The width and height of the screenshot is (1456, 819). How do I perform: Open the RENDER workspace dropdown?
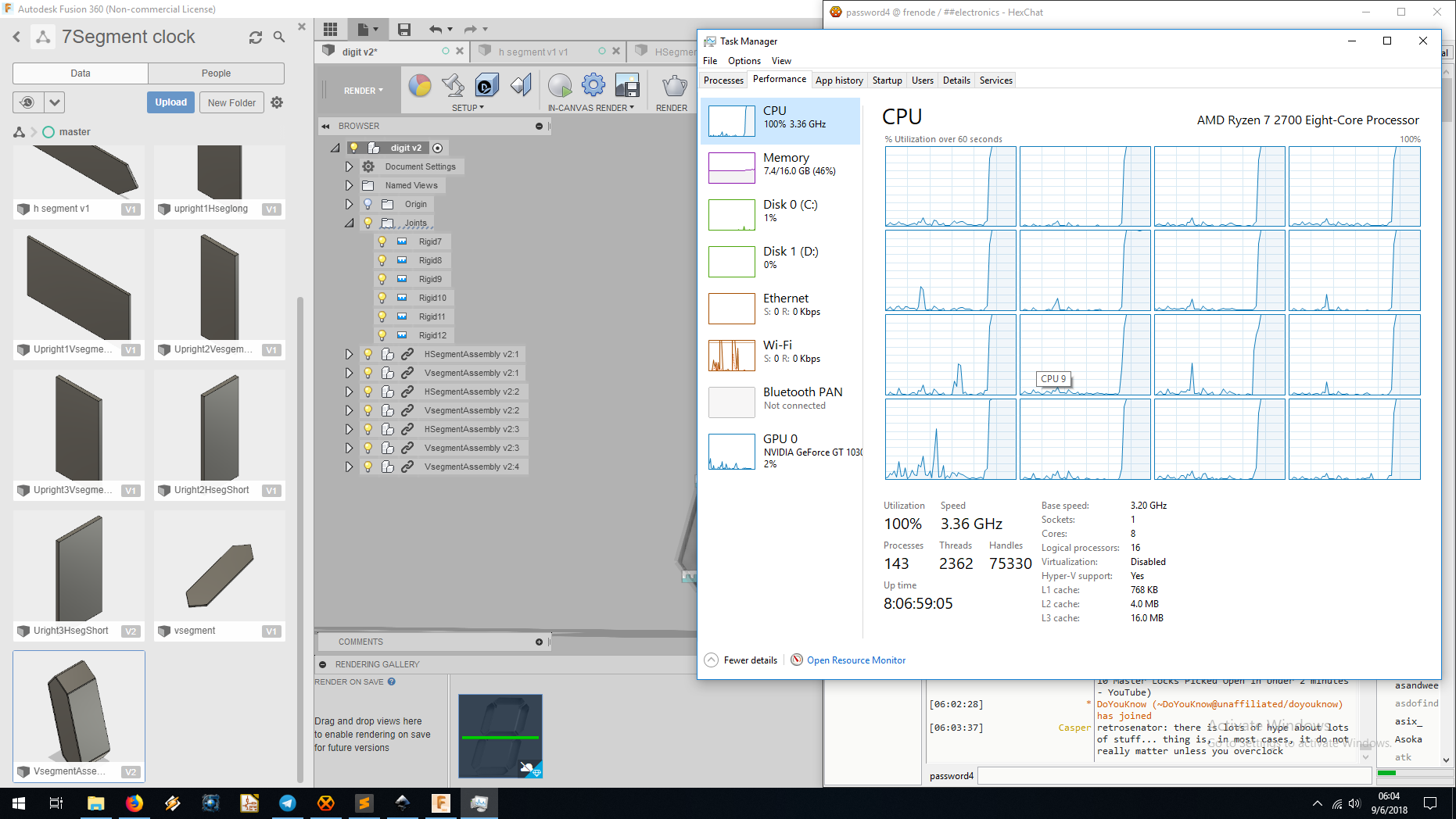(364, 91)
